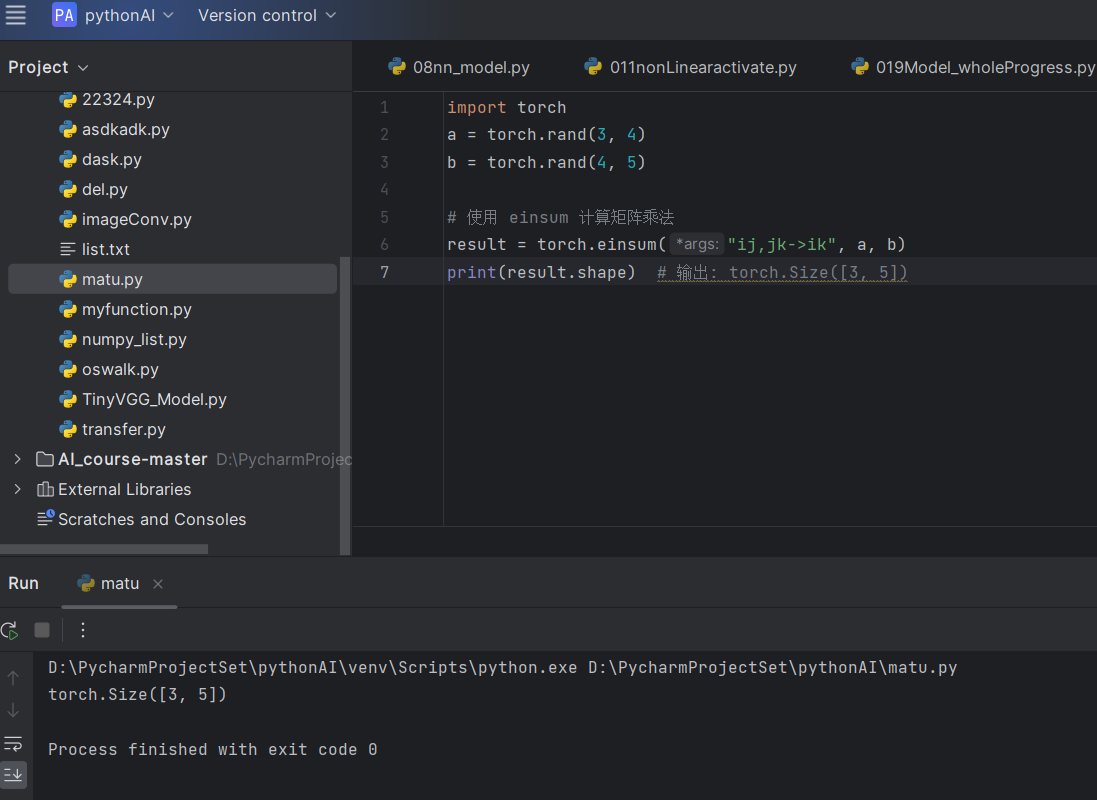
Task: Click the Up the Stack Trace arrow
Action: [x=13, y=678]
